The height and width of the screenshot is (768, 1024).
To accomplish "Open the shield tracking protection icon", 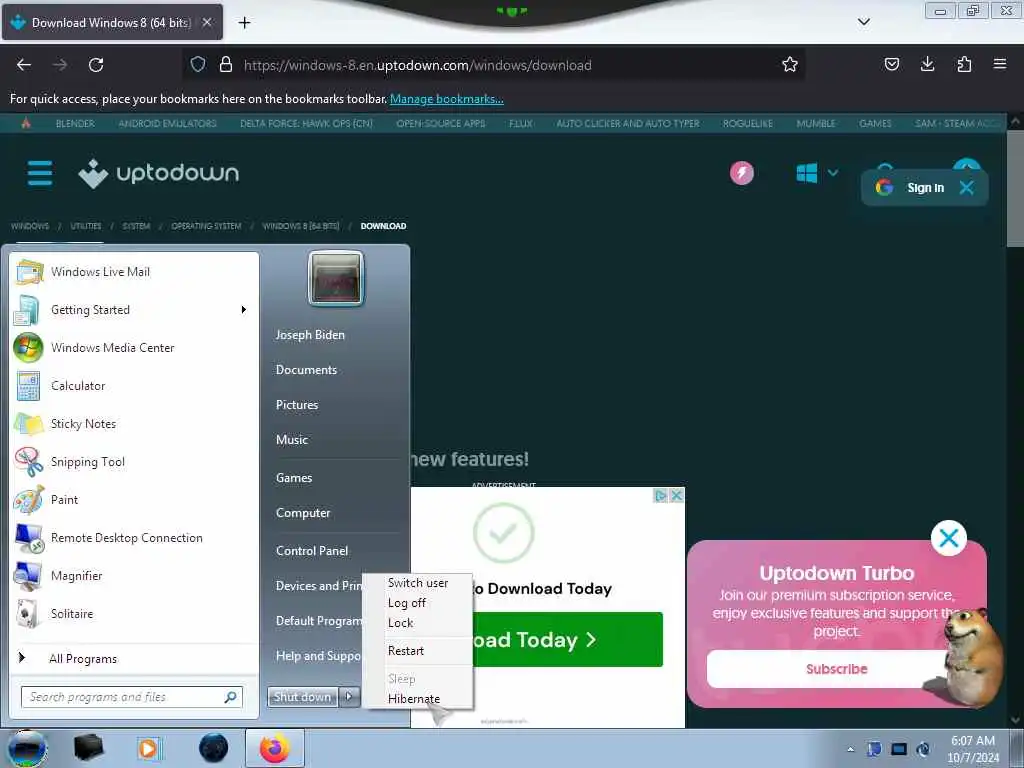I will [198, 64].
